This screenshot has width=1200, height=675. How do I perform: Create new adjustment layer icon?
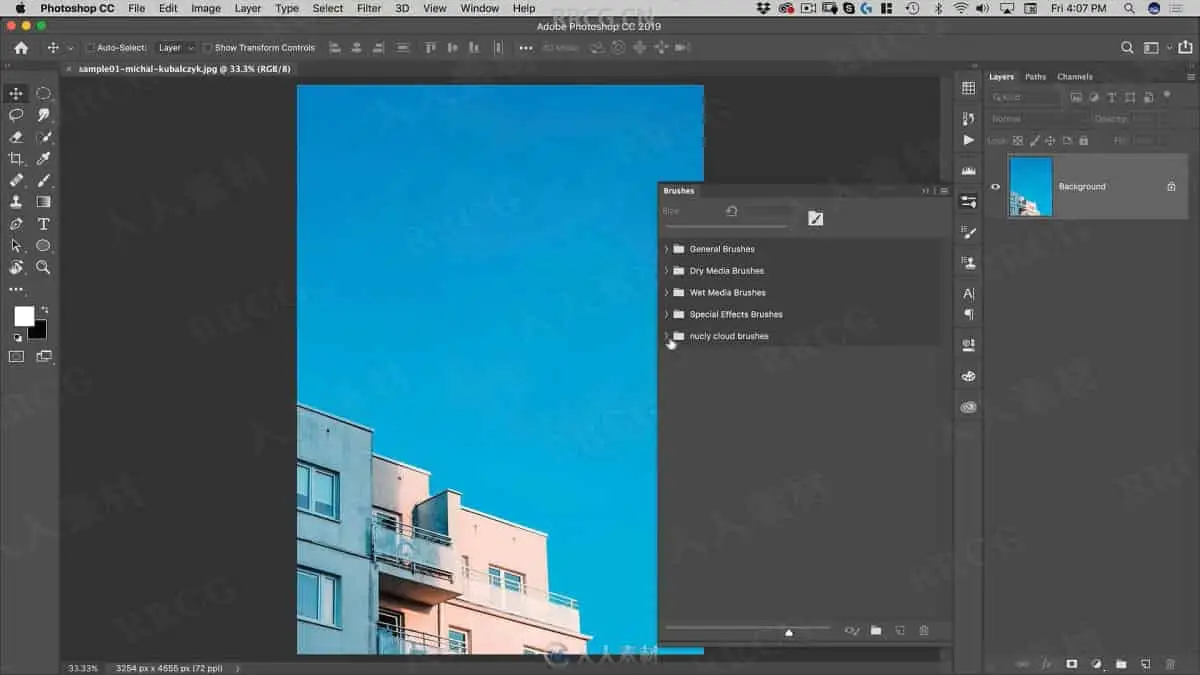(1096, 664)
